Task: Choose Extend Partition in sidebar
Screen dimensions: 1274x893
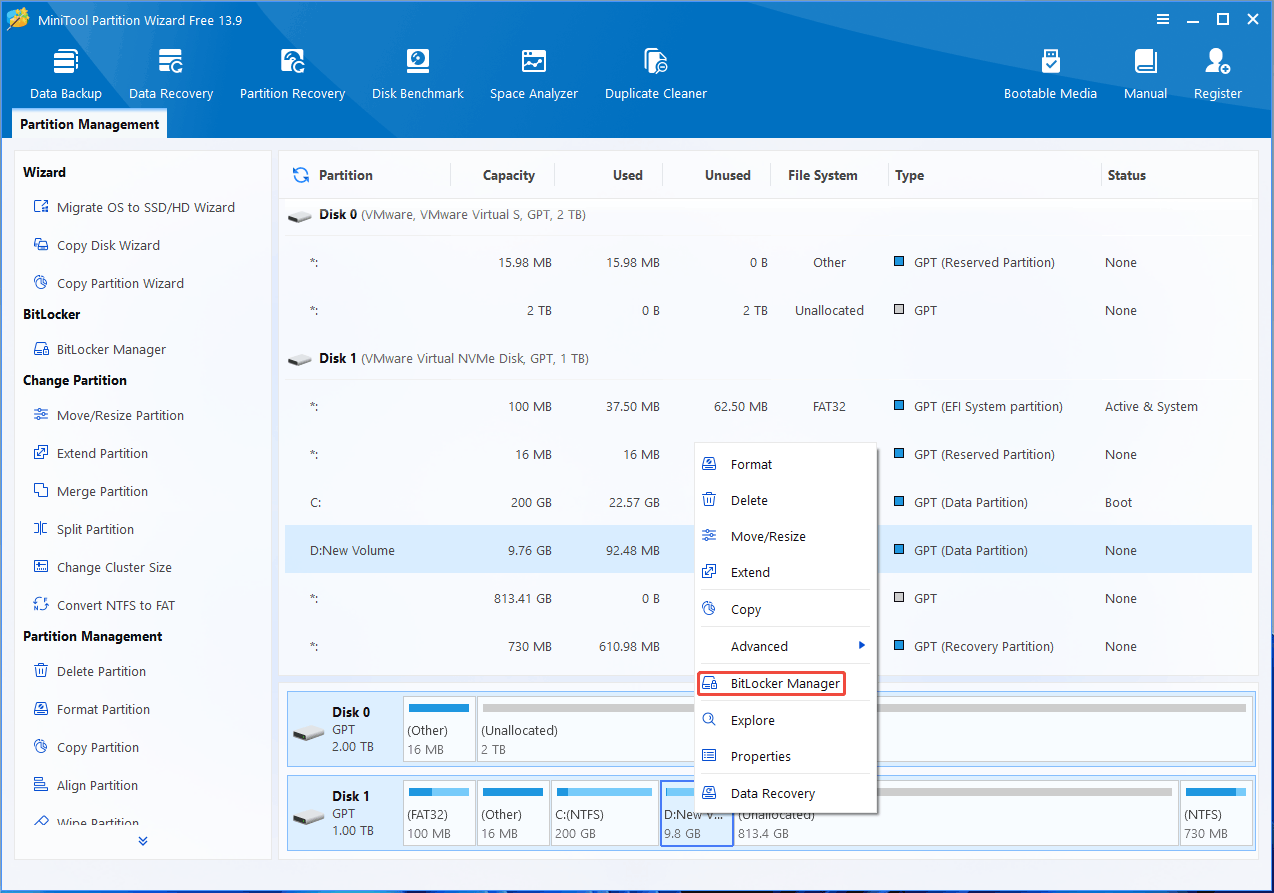Action: pyautogui.click(x=90, y=453)
